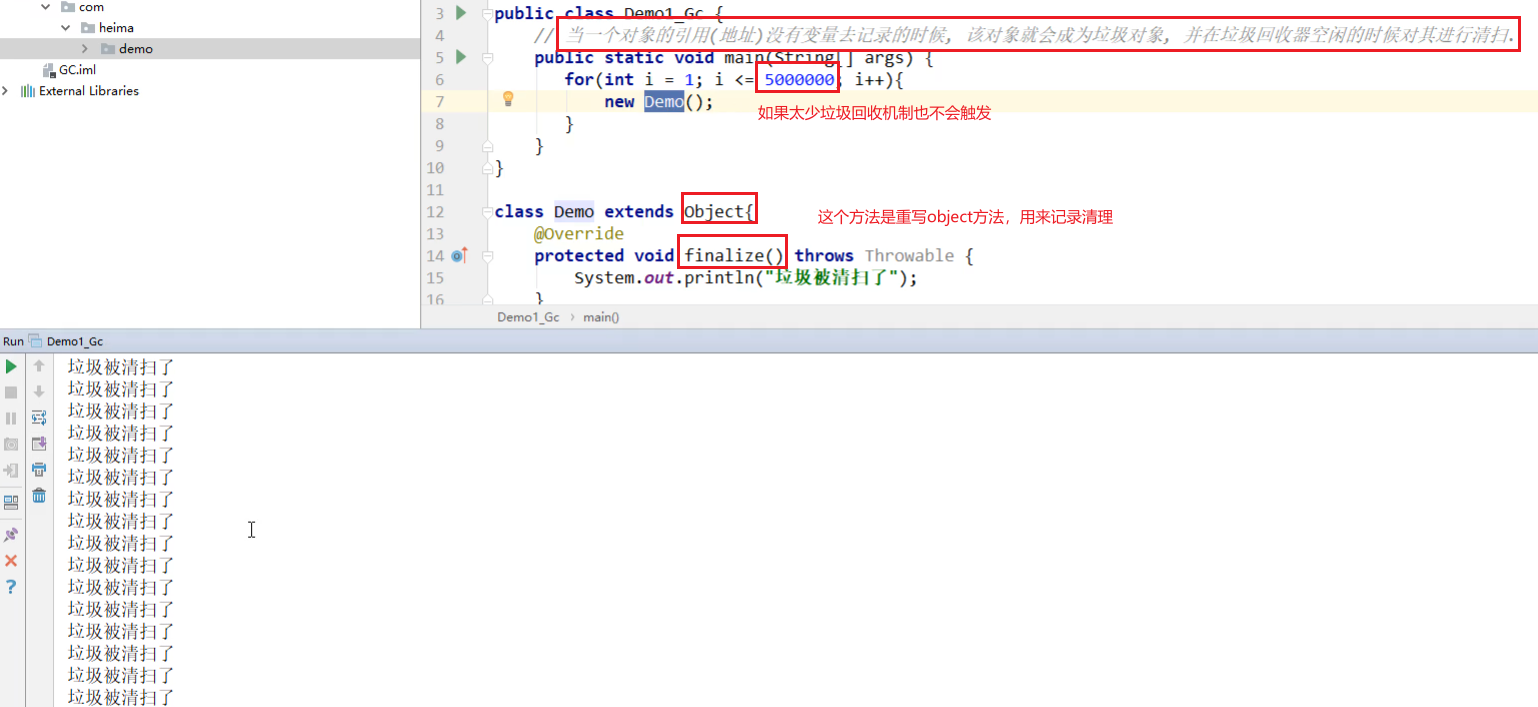Click the Scroll to End icon
Image resolution: width=1538 pixels, height=707 pixels.
(x=39, y=444)
